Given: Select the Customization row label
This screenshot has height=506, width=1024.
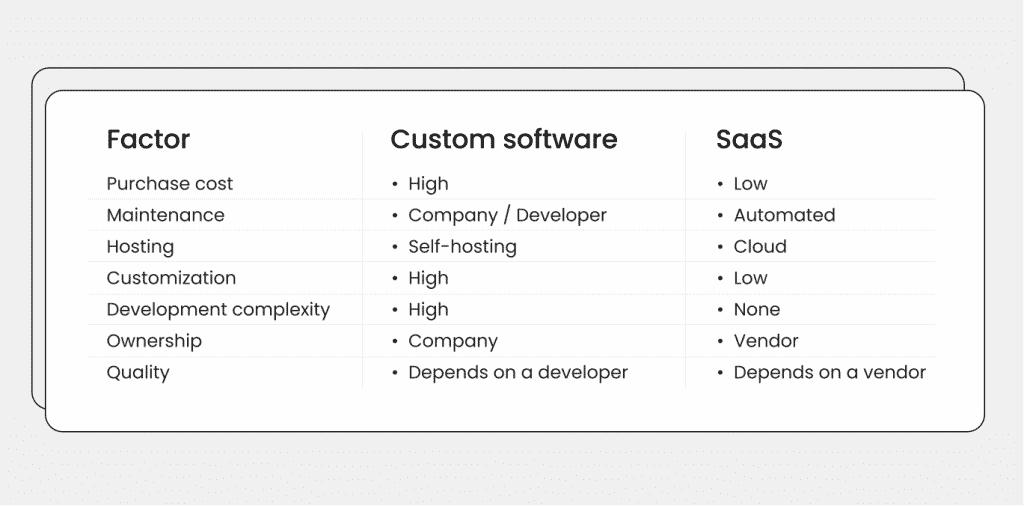Looking at the screenshot, I should point(171,278).
